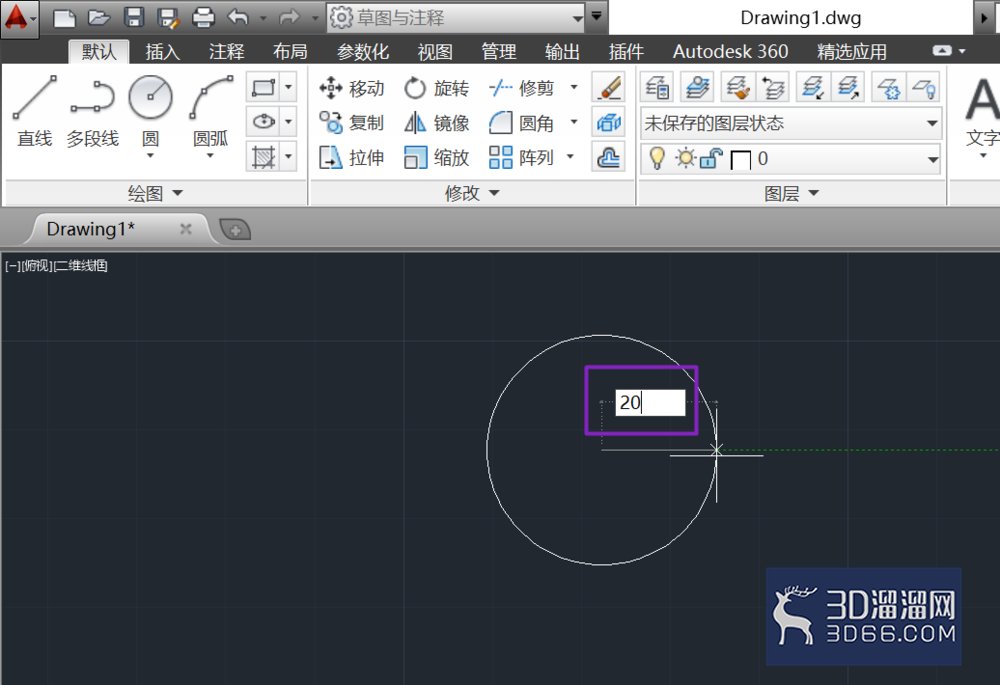Click the explode tool icon
The image size is (1000, 685).
(x=608, y=122)
